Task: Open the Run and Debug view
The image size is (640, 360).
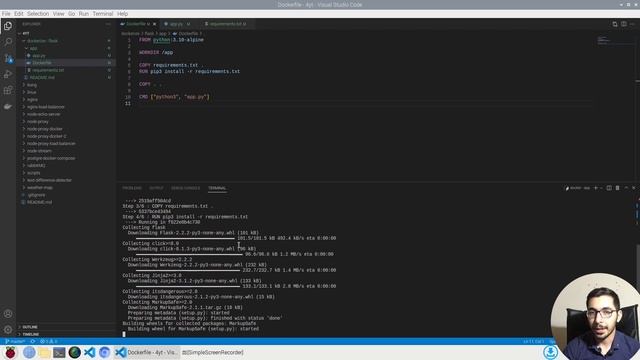Action: click(8, 74)
